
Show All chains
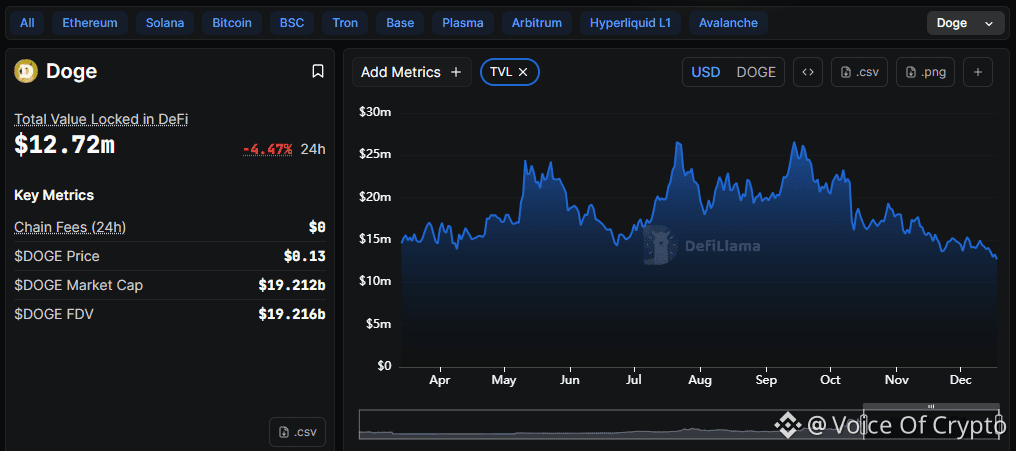pos(27,22)
